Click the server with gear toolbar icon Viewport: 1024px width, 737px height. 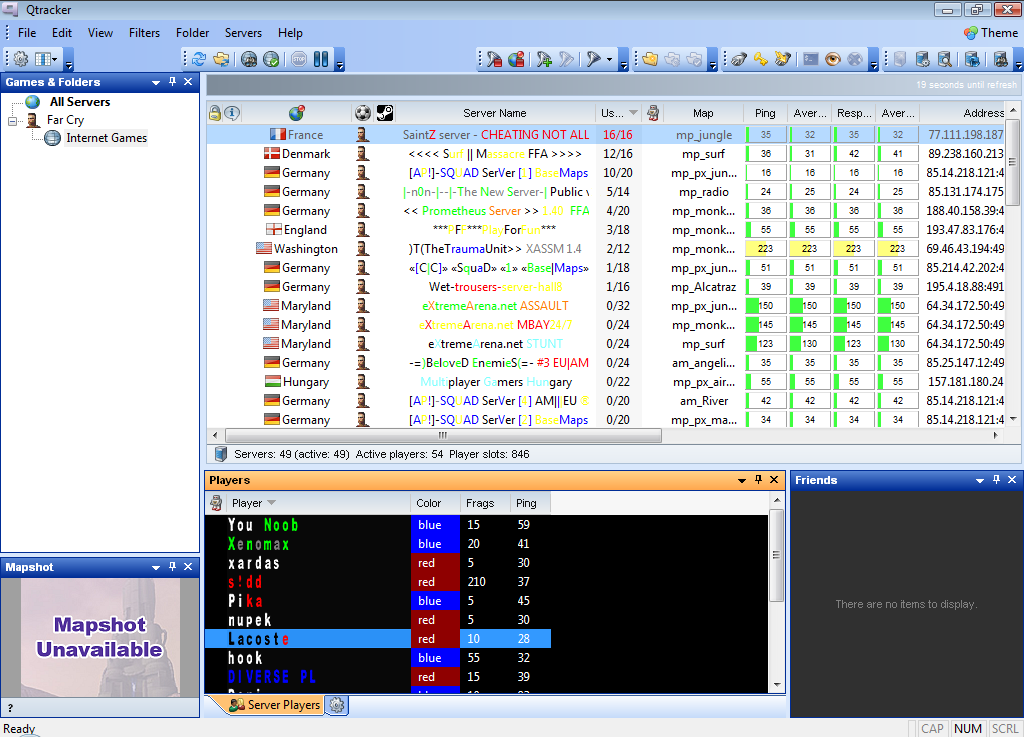(x=923, y=59)
